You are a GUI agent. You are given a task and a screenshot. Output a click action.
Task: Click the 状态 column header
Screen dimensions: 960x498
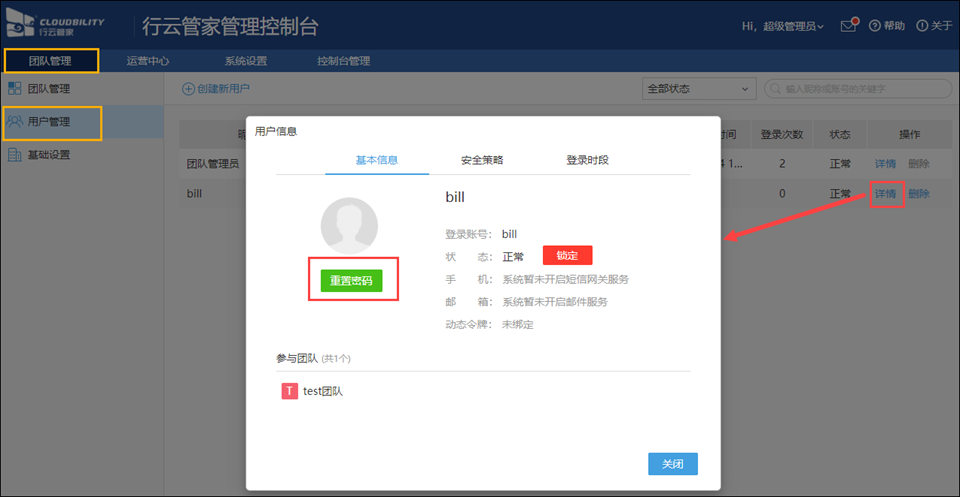[x=840, y=134]
